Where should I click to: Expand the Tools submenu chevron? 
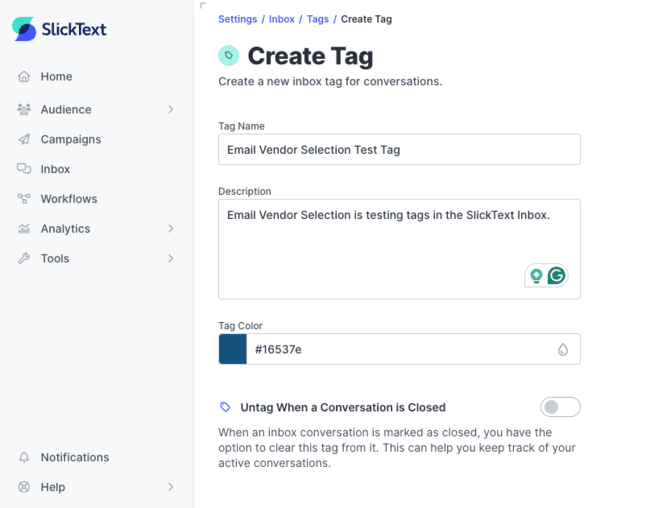point(170,258)
